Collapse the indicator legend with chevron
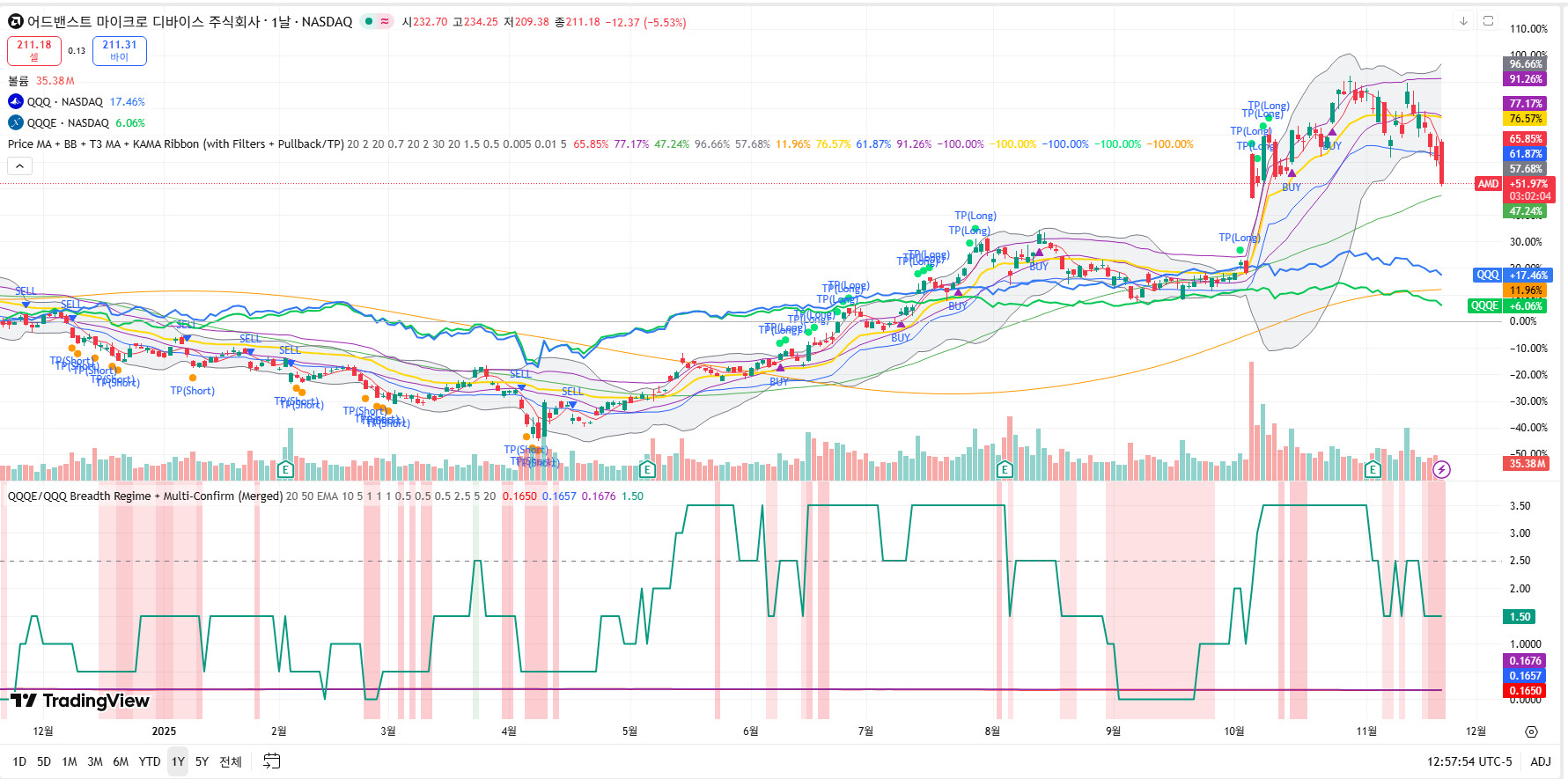 click(x=19, y=165)
